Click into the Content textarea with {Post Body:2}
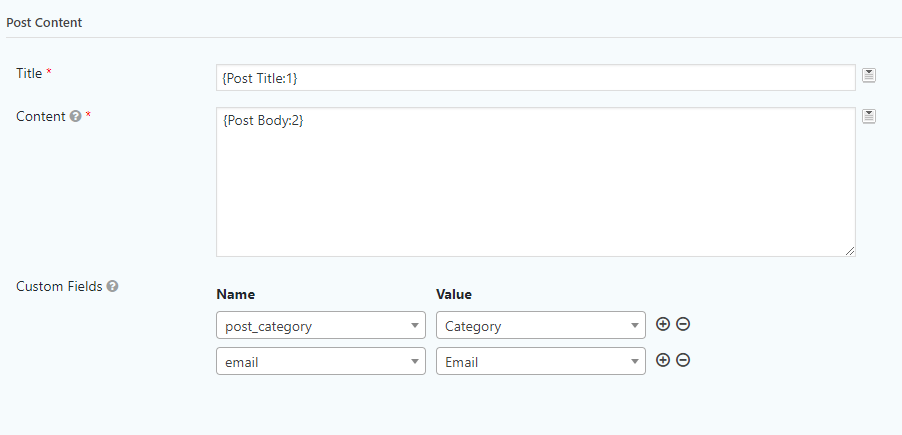902x435 pixels. point(536,182)
